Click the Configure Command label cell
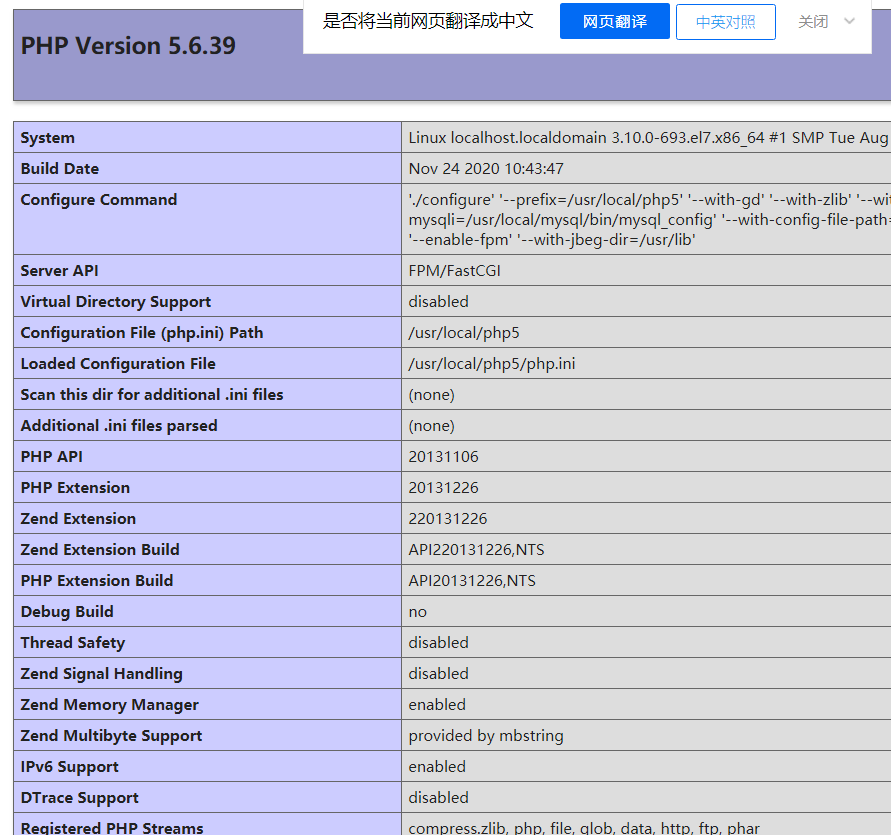Screen dimensions: 891x835 point(98,200)
